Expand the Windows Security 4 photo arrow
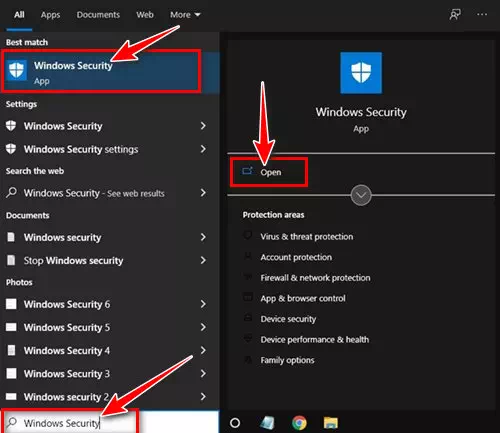The height and width of the screenshot is (433, 500). [x=203, y=350]
